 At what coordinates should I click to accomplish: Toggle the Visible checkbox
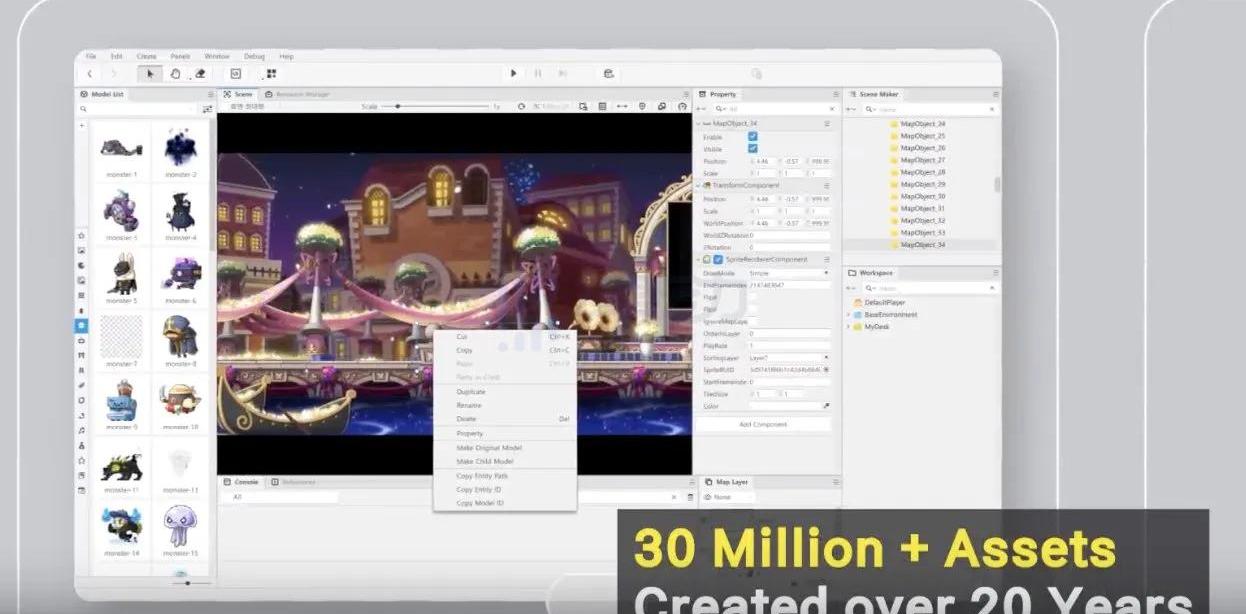click(753, 149)
